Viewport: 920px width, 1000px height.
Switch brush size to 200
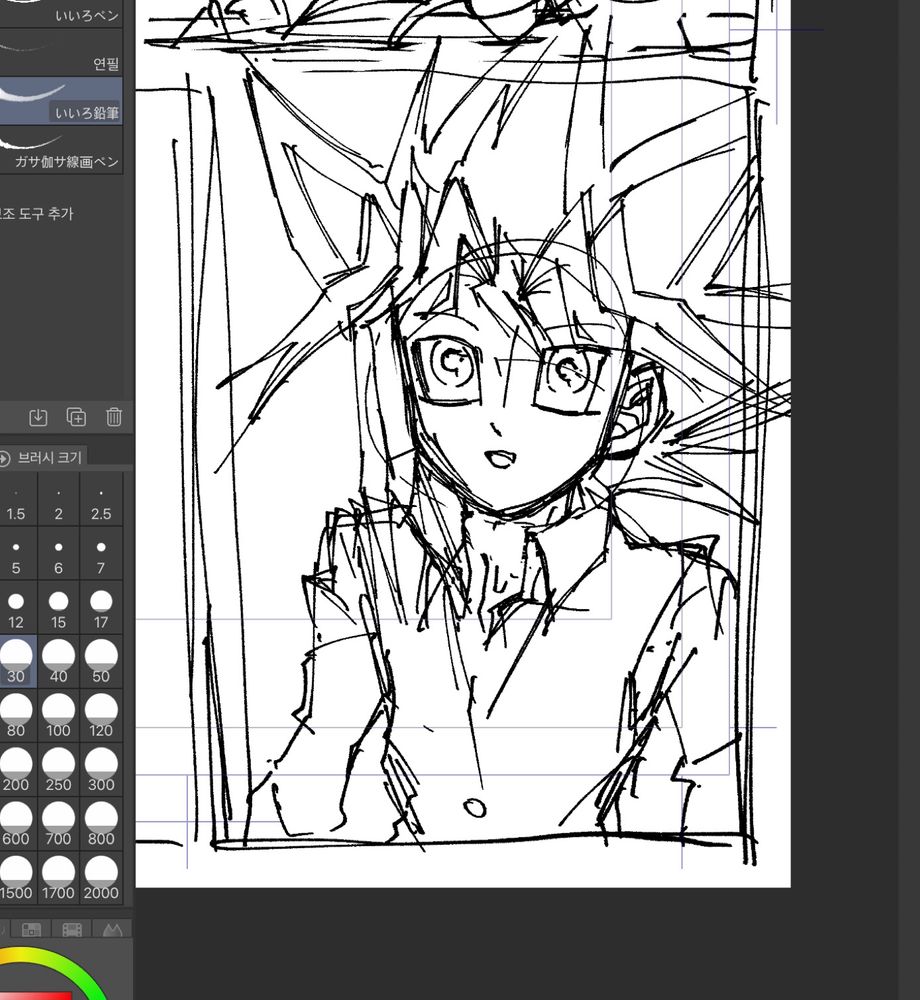[x=16, y=770]
